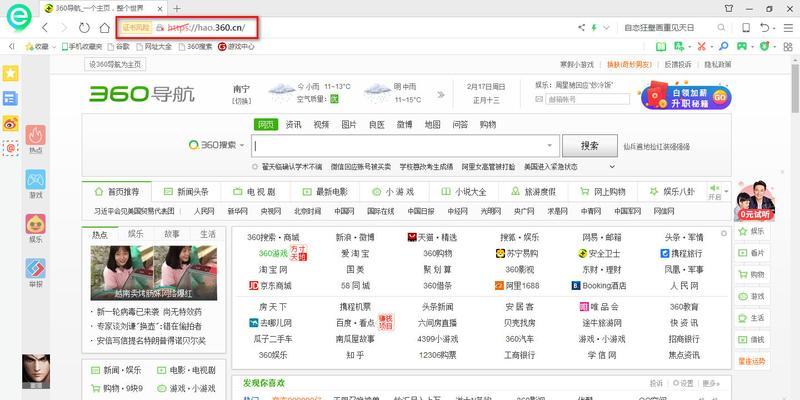Click the green reading book extension icon
Viewport: 800px width, 400px height.
(x=661, y=46)
